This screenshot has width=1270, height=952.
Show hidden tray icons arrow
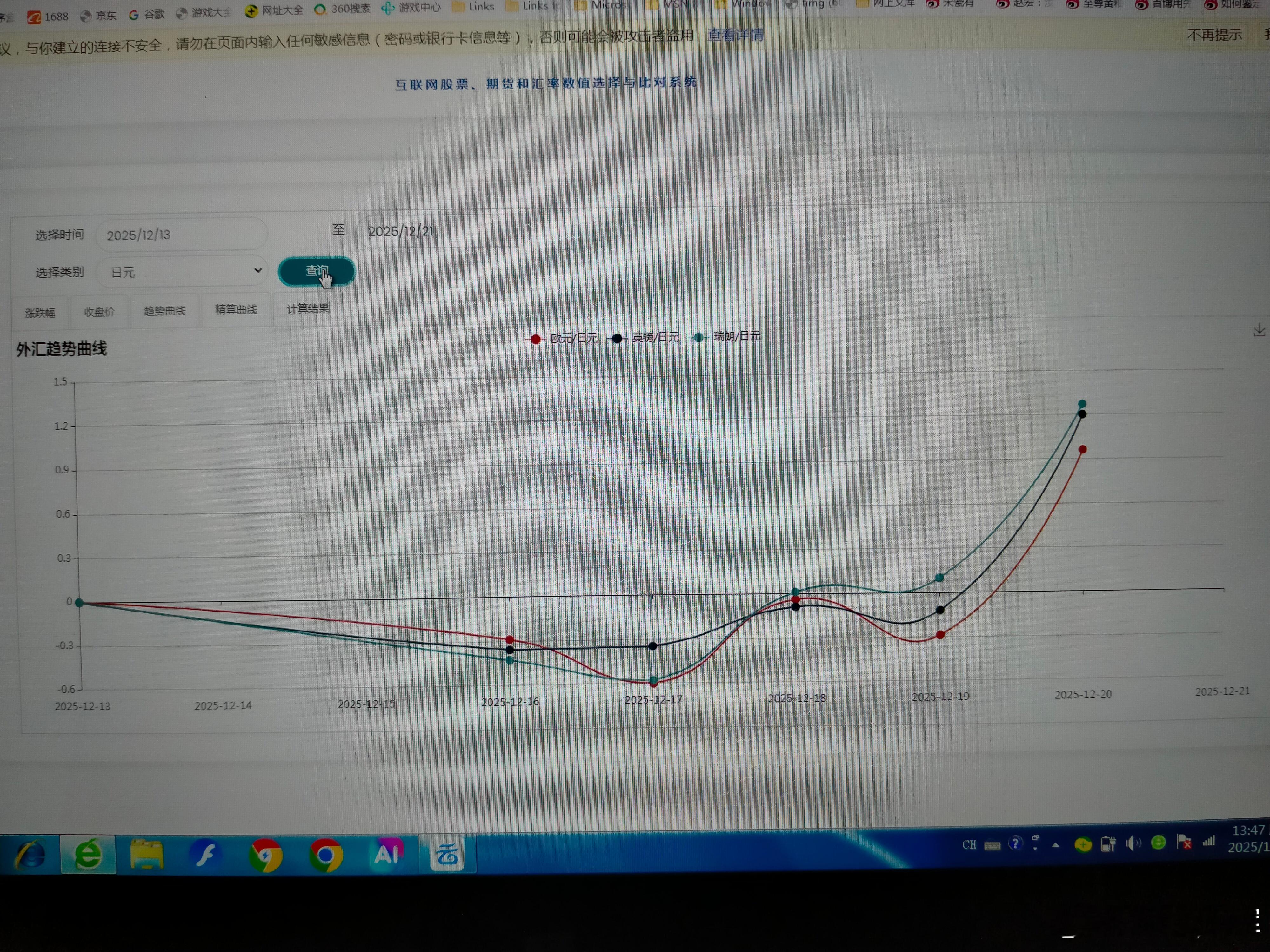1055,845
